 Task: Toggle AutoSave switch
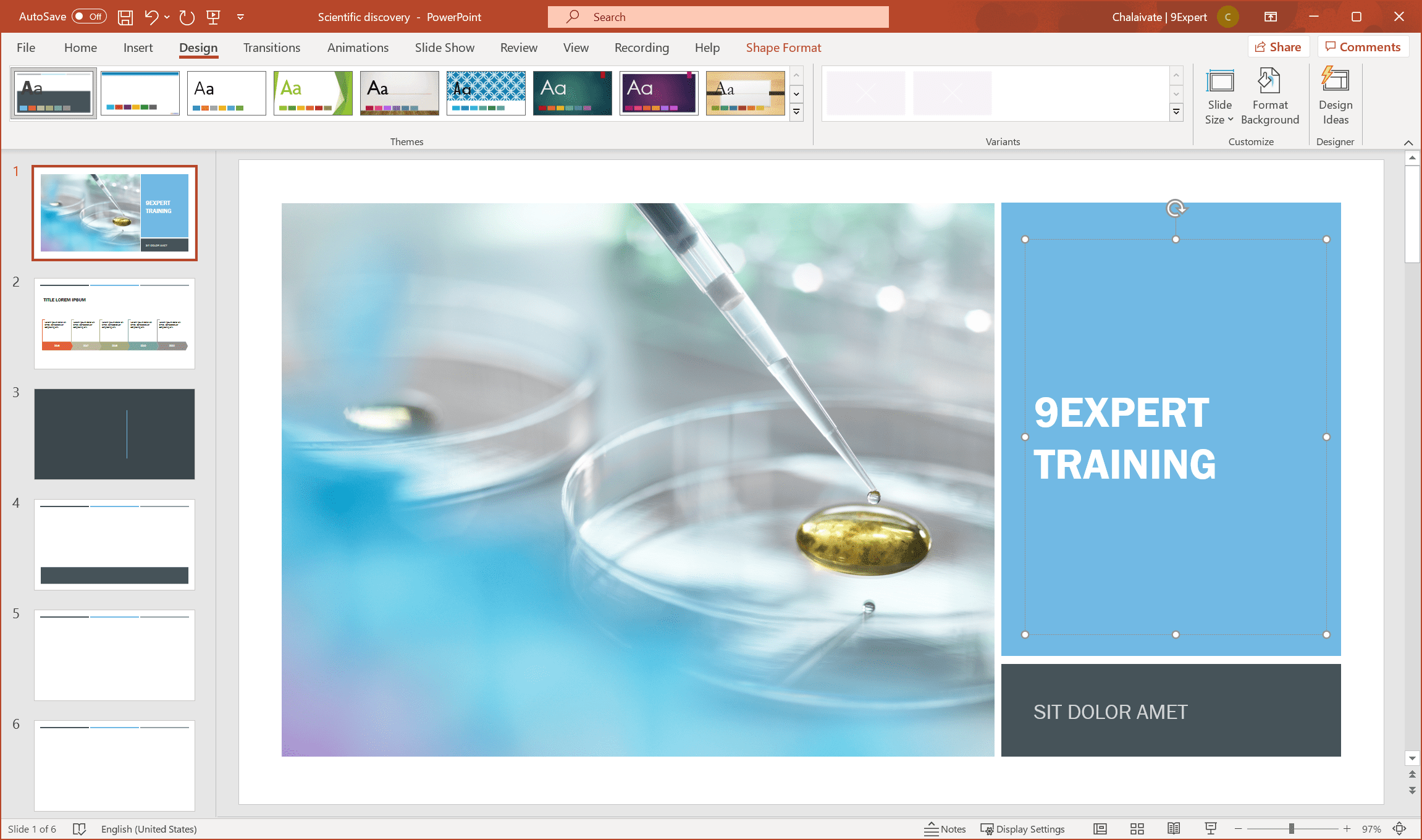[89, 17]
